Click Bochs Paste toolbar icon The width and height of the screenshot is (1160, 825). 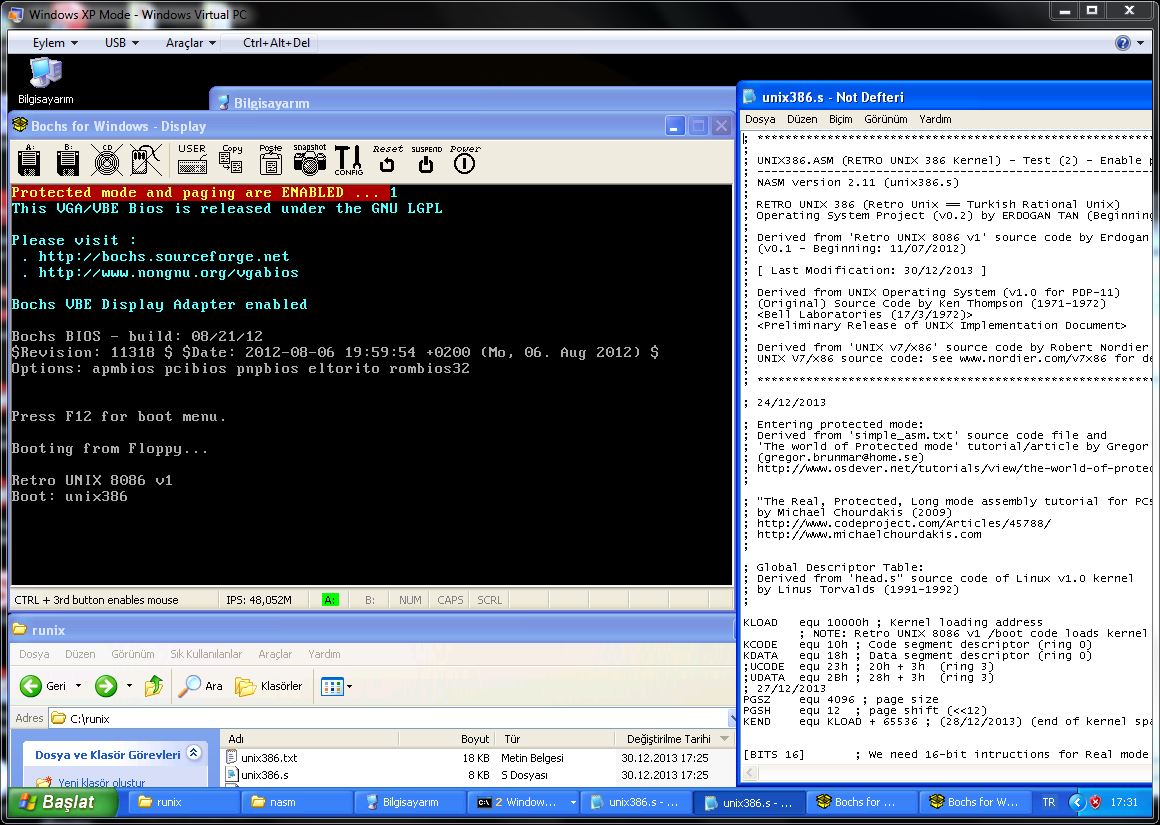point(270,160)
